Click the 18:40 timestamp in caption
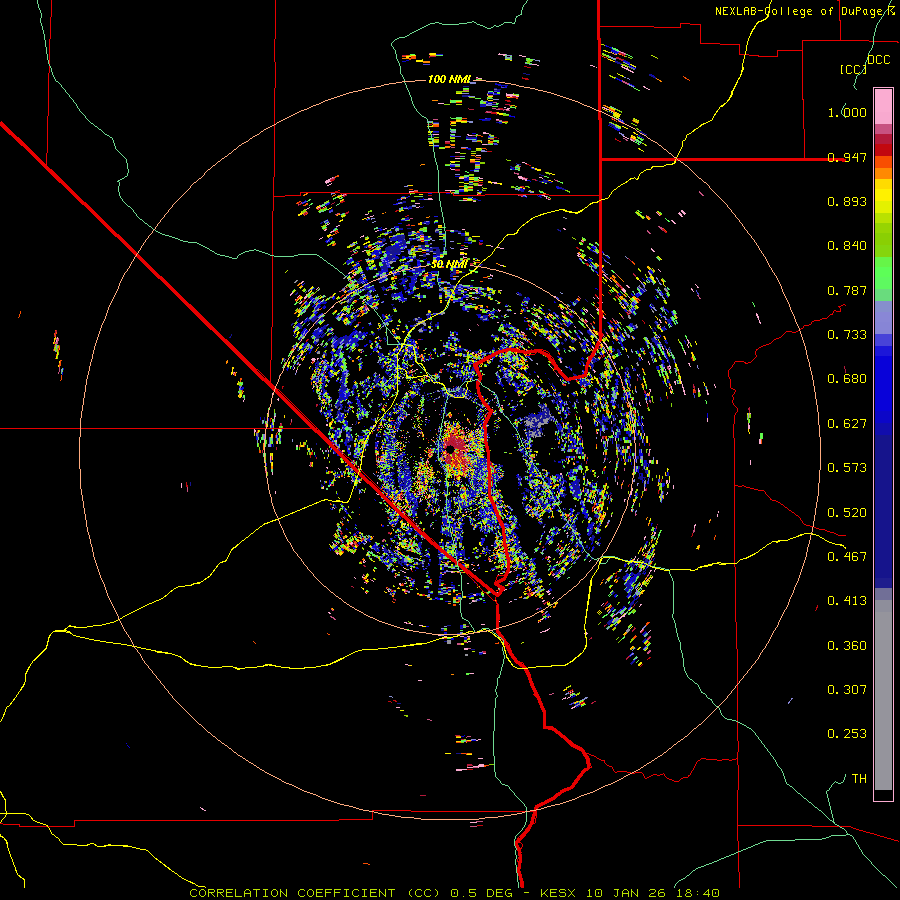Screen dimensions: 900x900 coord(698,893)
